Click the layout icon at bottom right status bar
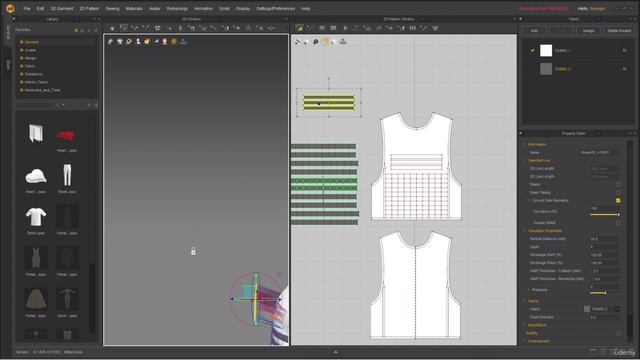Viewport: 640px width, 360px height. 593,352
